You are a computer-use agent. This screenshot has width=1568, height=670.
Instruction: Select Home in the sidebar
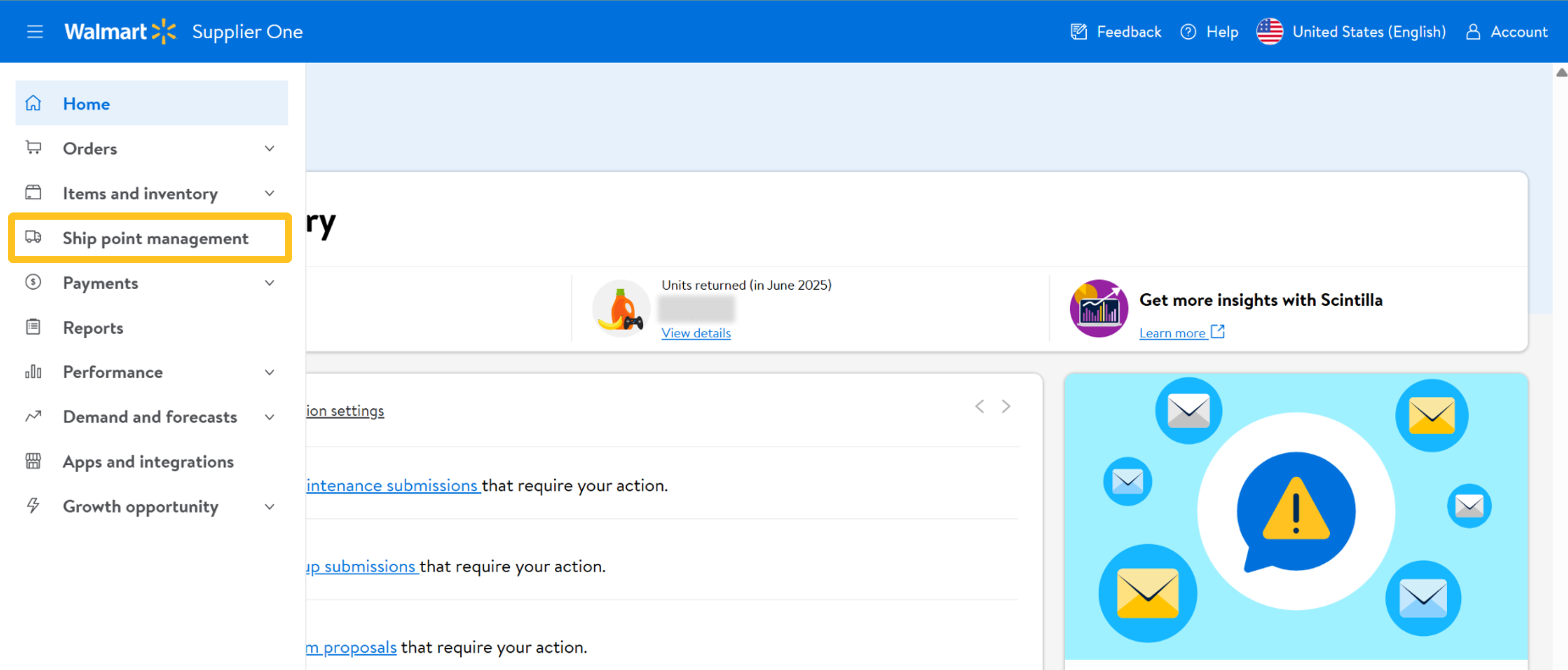pos(152,104)
